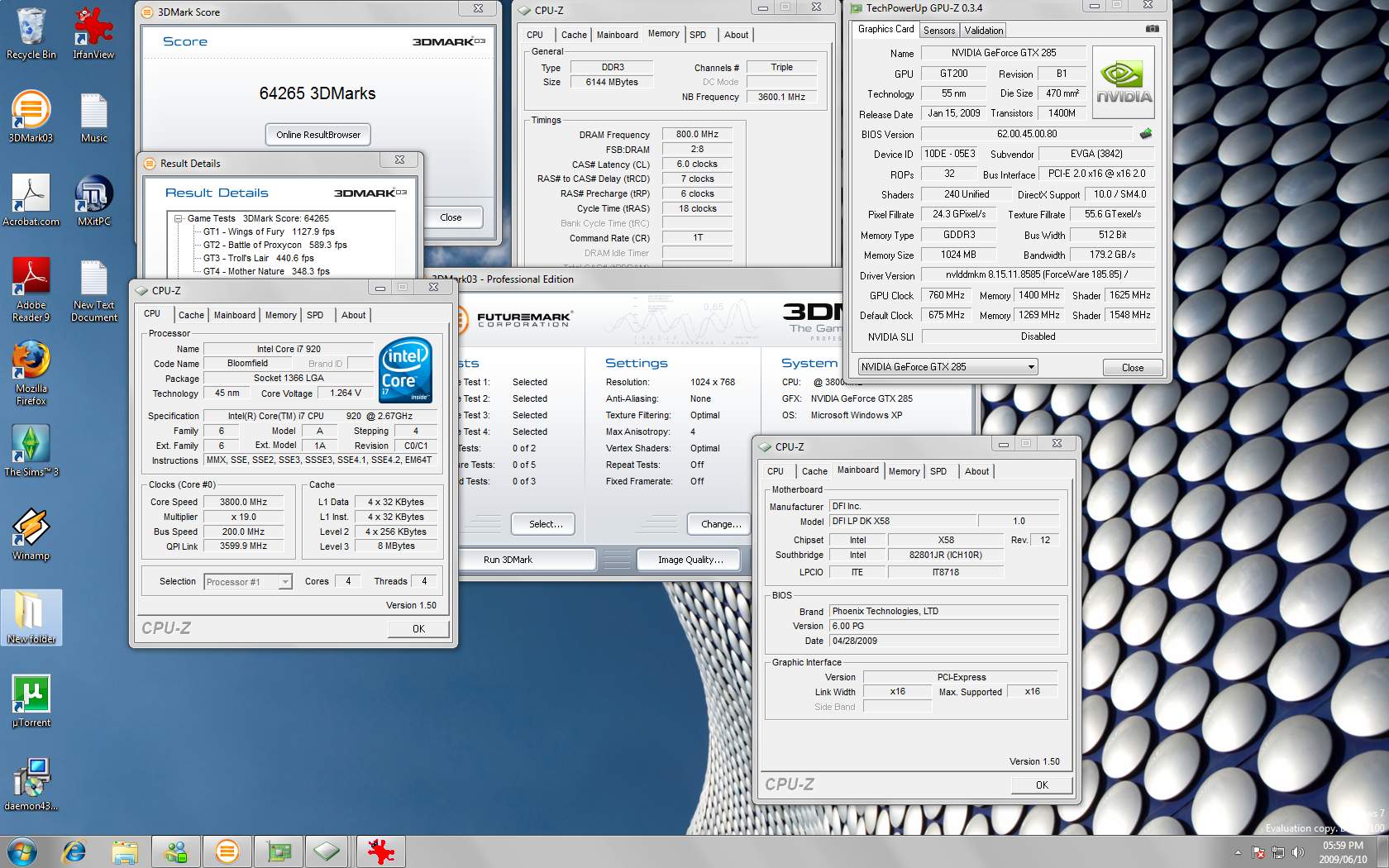Open the Music file on desktop
1389x868 pixels.
click(93, 117)
